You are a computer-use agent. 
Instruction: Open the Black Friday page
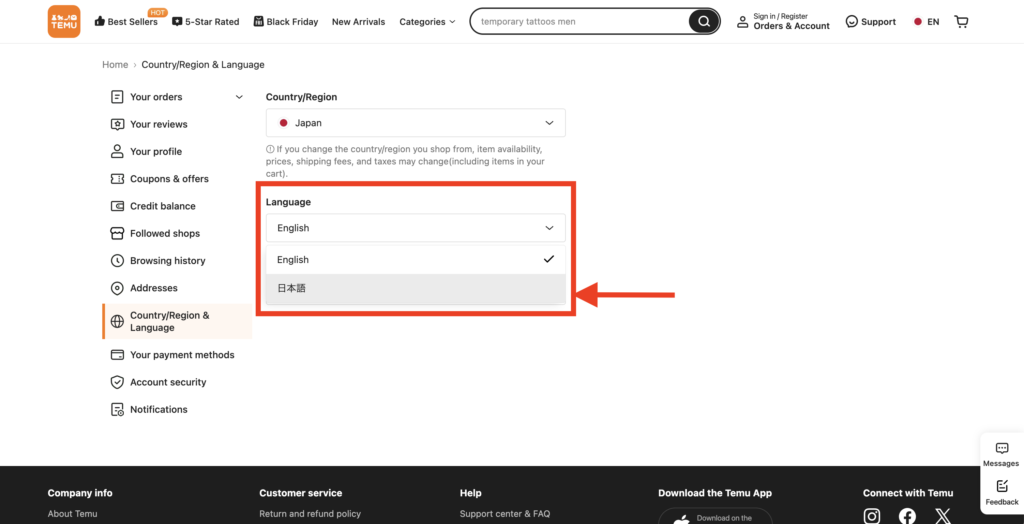coord(286,22)
